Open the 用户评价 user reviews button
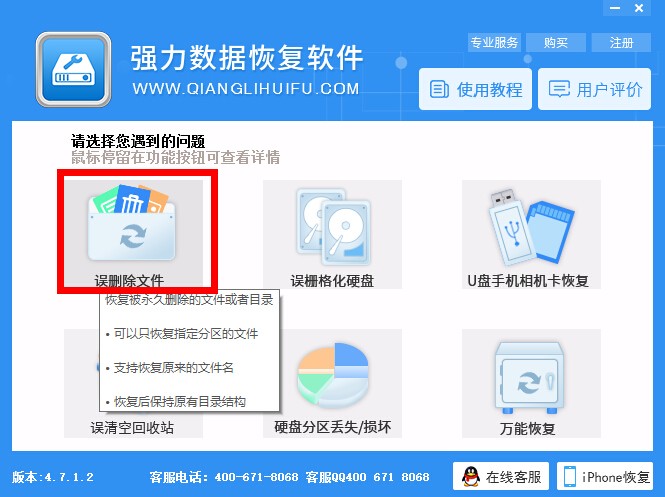Screen dimensions: 665x497 [594, 89]
